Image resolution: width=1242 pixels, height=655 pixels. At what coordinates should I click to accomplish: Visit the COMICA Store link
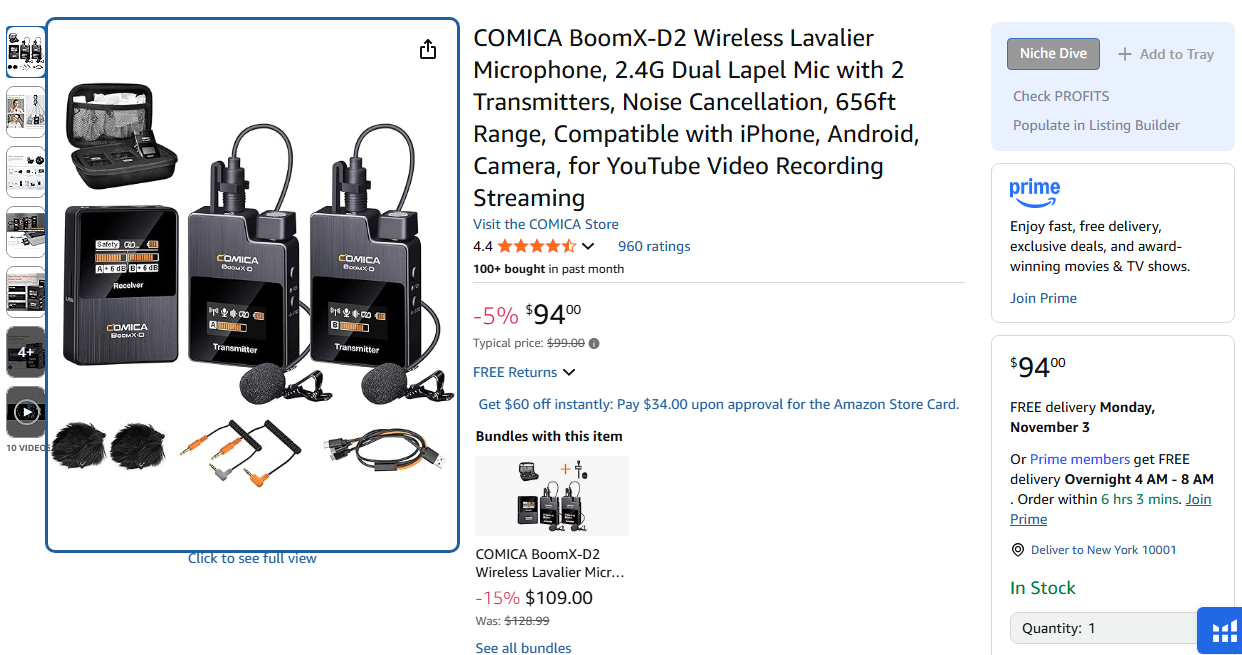coord(546,224)
